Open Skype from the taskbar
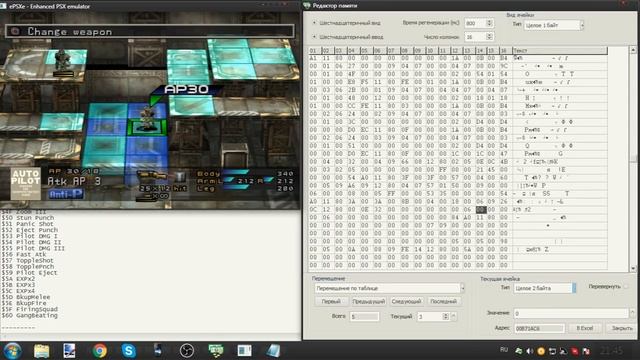The width and height of the screenshot is (640, 360). (x=128, y=351)
